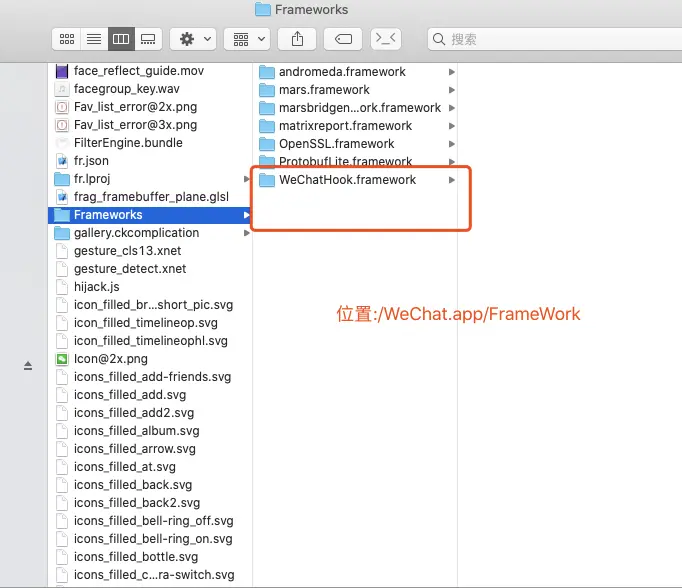Click the eject icon in sidebar
Image resolution: width=682 pixels, height=588 pixels.
[x=28, y=366]
